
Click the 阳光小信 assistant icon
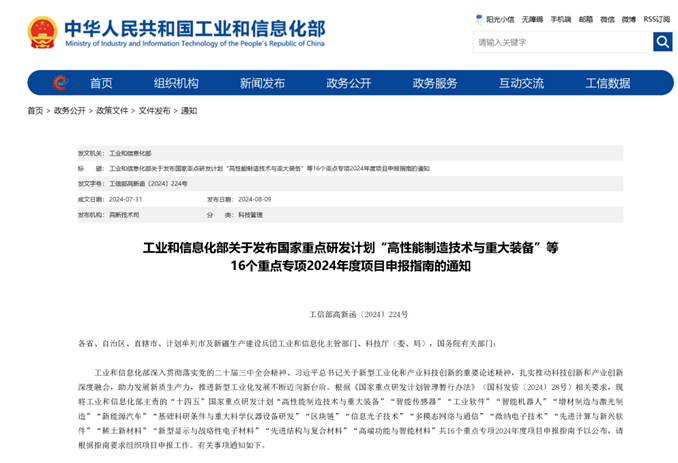pyautogui.click(x=479, y=19)
